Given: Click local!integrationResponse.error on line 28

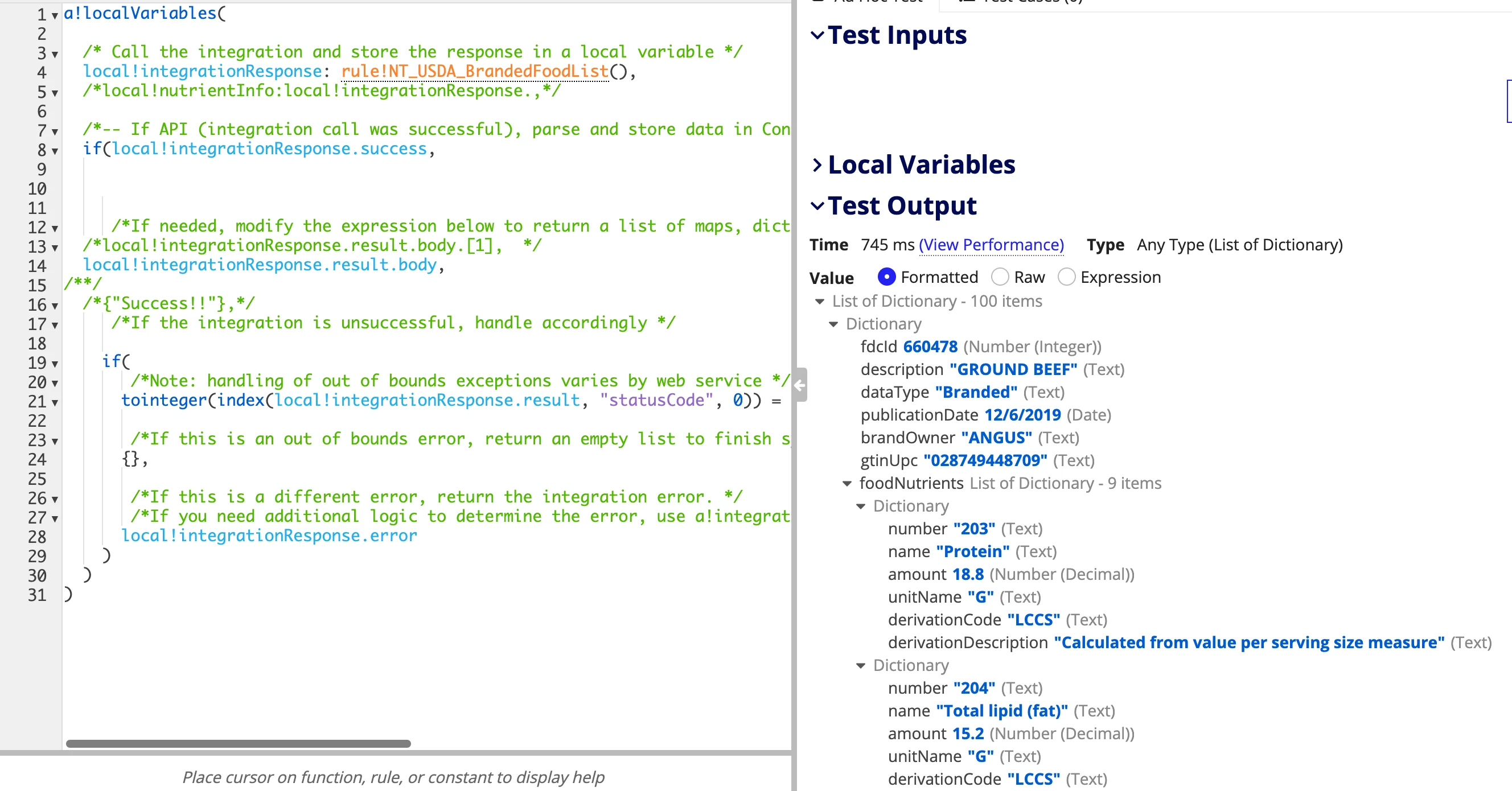Looking at the screenshot, I should (x=269, y=535).
